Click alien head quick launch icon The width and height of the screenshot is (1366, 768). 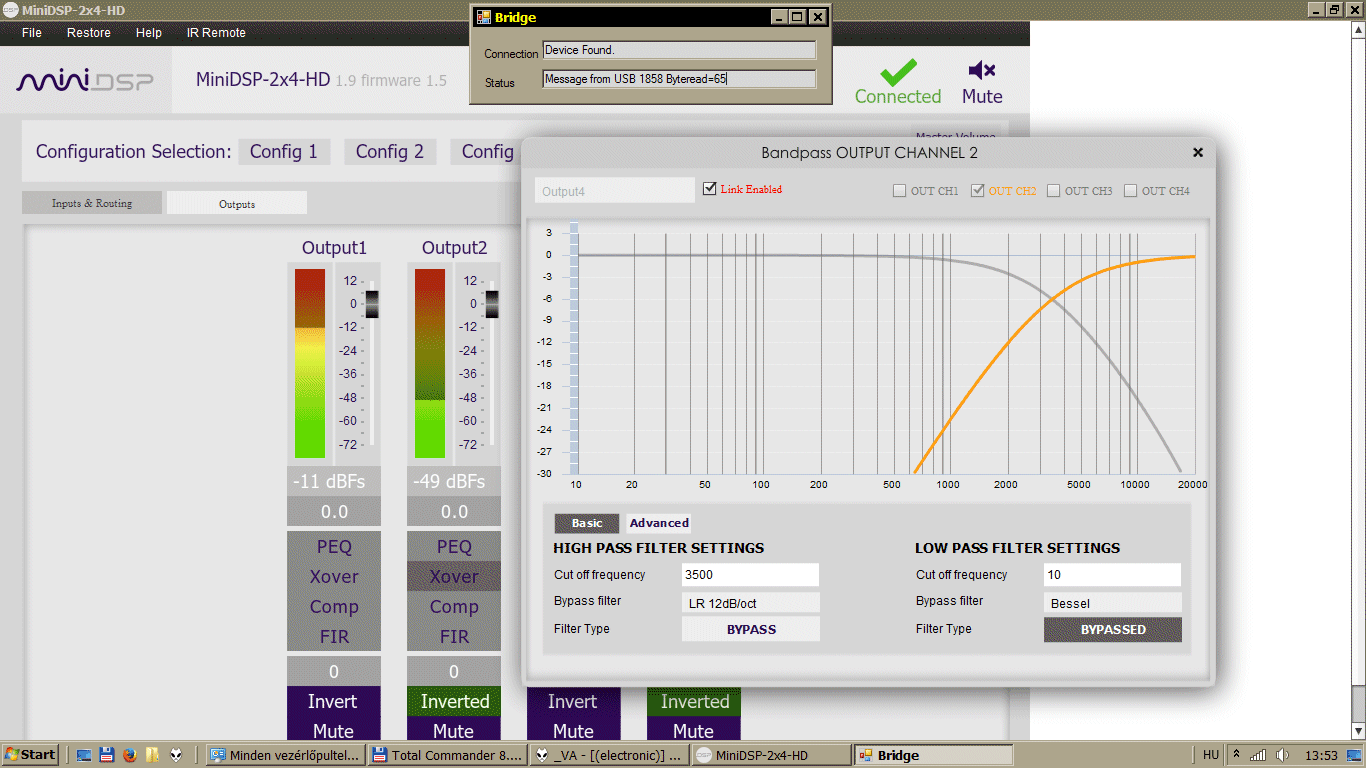click(x=176, y=755)
